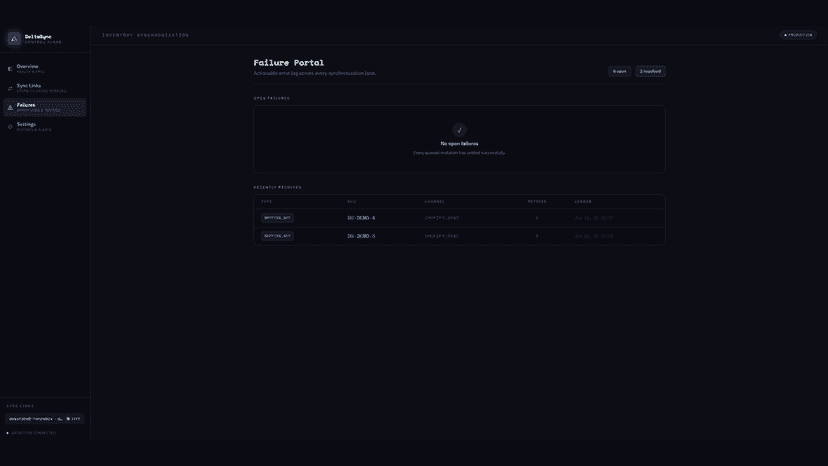Click the Failures warning triangle icon
The height and width of the screenshot is (466, 828).
point(10,107)
